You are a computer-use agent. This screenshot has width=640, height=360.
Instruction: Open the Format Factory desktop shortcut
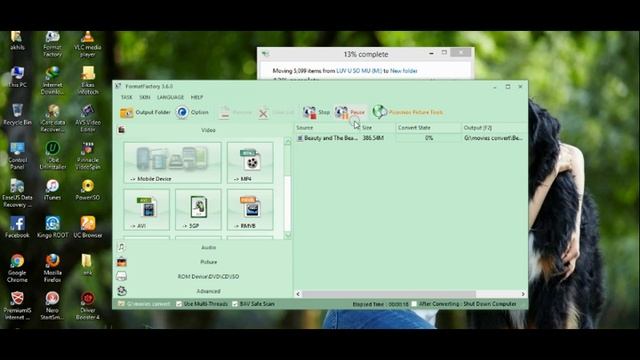coord(52,44)
